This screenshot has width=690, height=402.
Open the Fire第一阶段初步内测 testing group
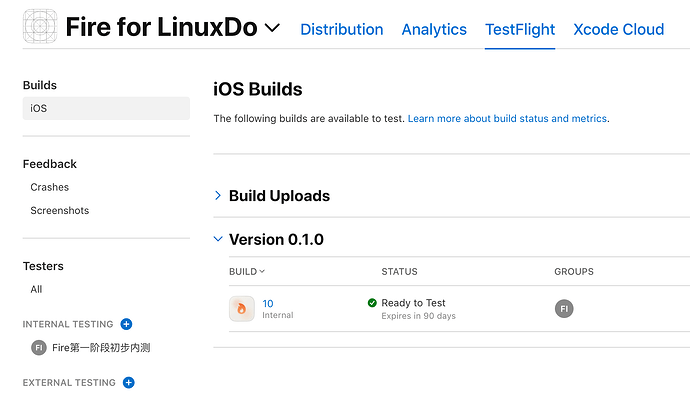click(x=101, y=348)
